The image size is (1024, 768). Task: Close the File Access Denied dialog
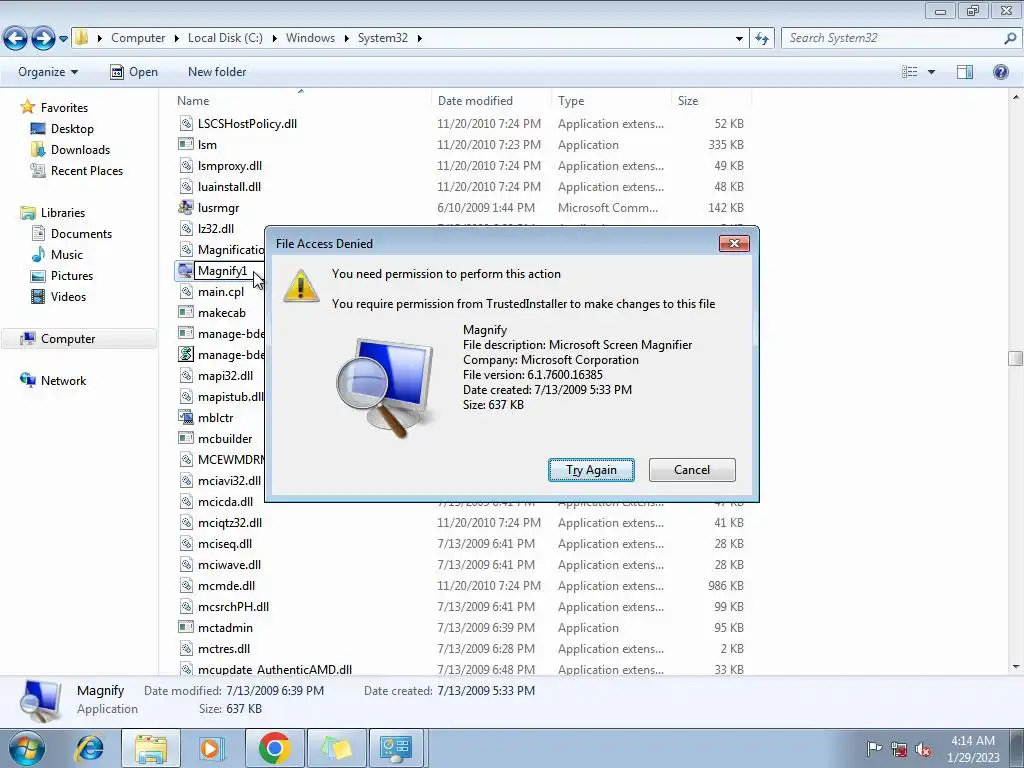pyautogui.click(x=734, y=244)
